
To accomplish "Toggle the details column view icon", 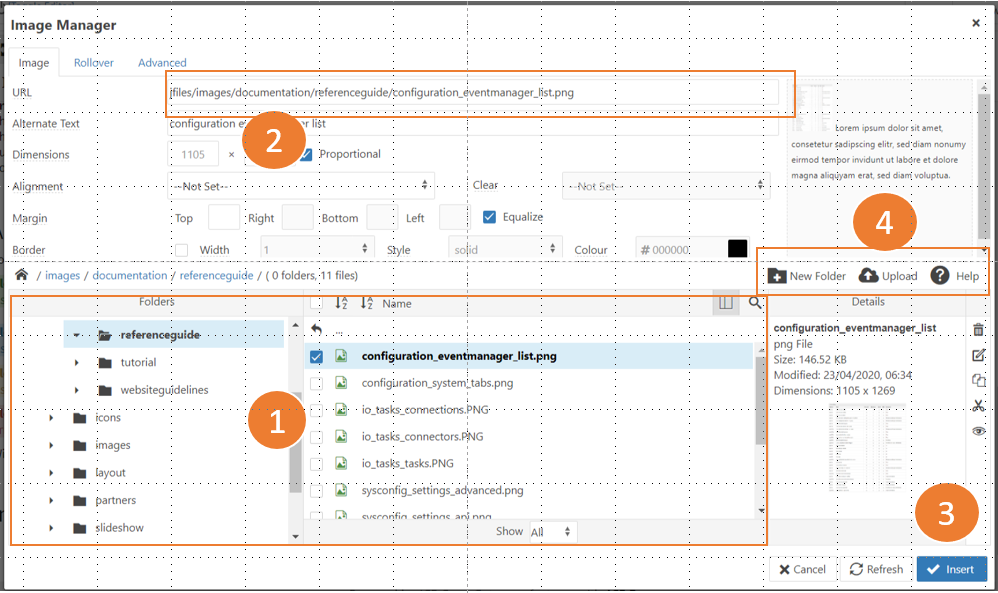I will [726, 302].
